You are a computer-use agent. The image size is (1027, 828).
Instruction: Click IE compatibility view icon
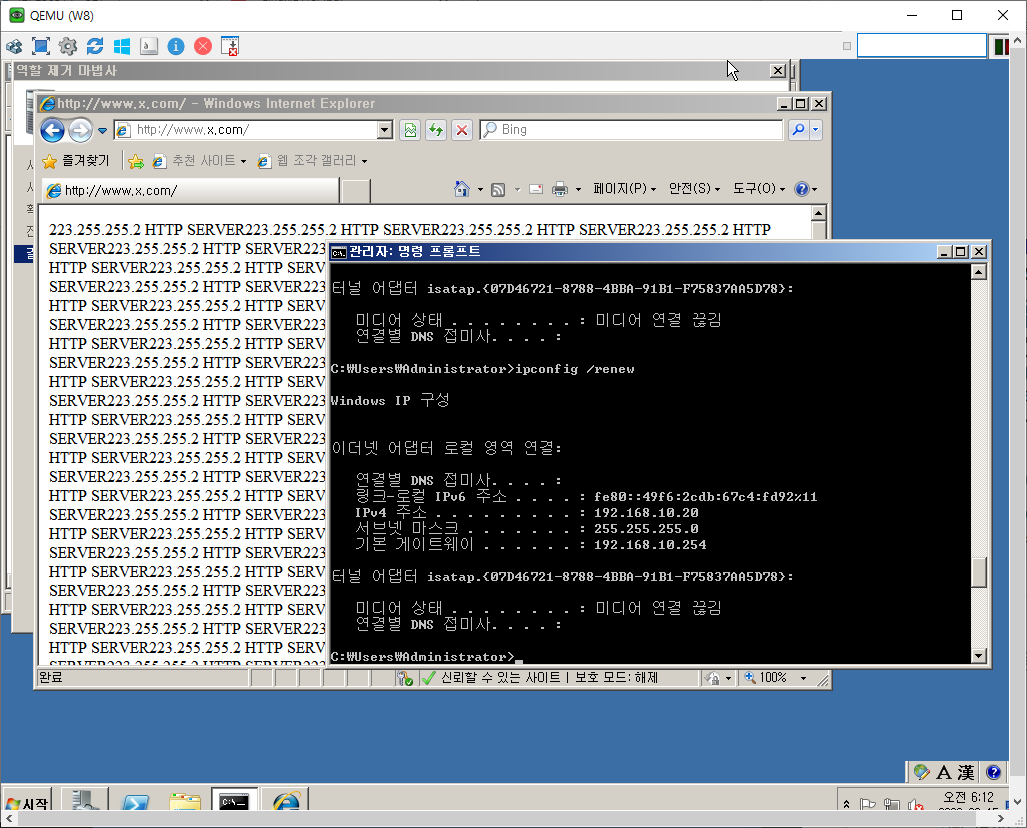tap(410, 130)
